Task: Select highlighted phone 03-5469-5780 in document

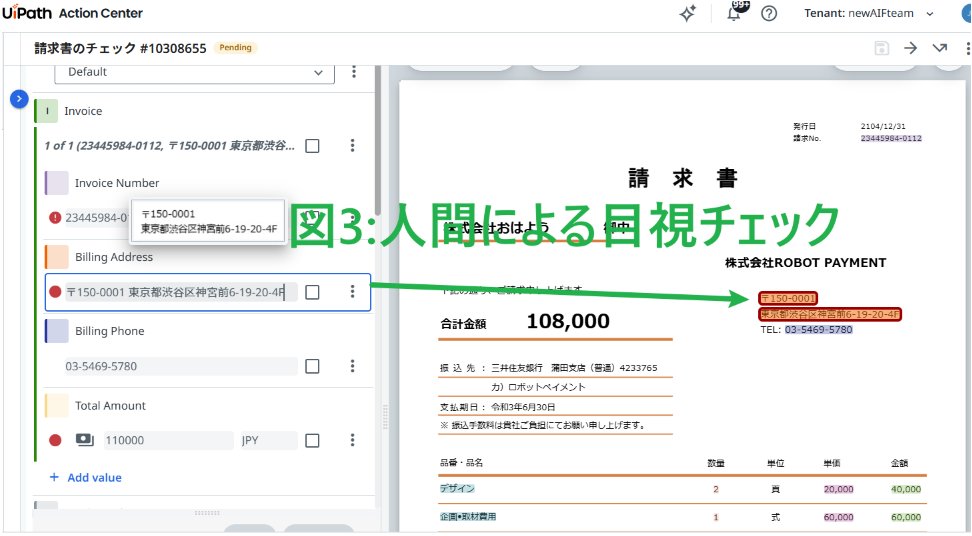Action: [x=819, y=330]
